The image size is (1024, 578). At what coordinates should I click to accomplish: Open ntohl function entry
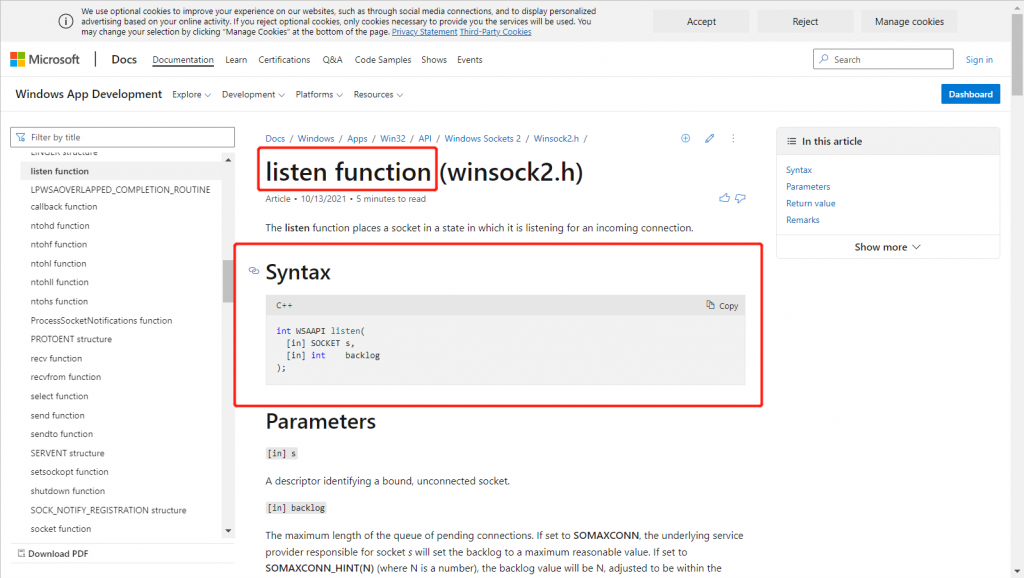coord(58,263)
